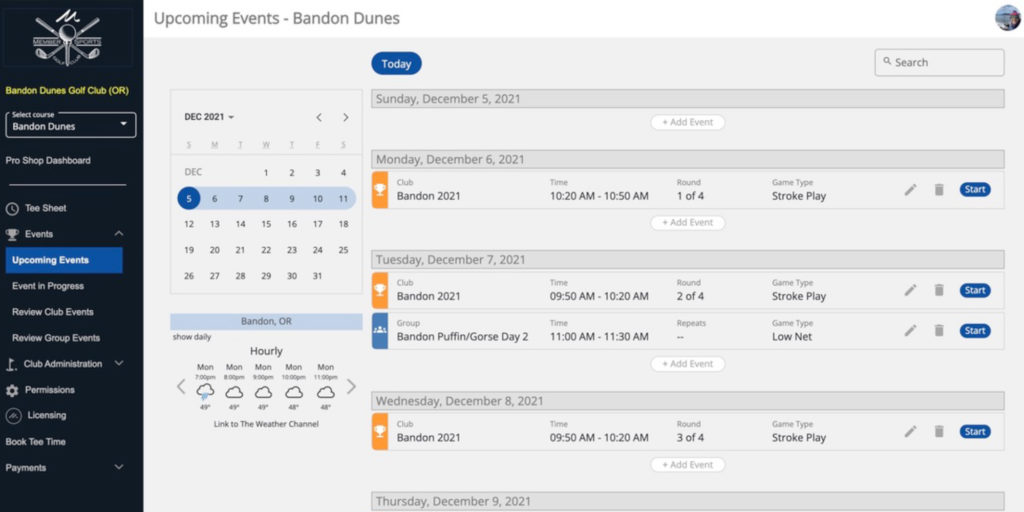Click the blue group icon beside Bandon Puffin/Gorse

(380, 331)
